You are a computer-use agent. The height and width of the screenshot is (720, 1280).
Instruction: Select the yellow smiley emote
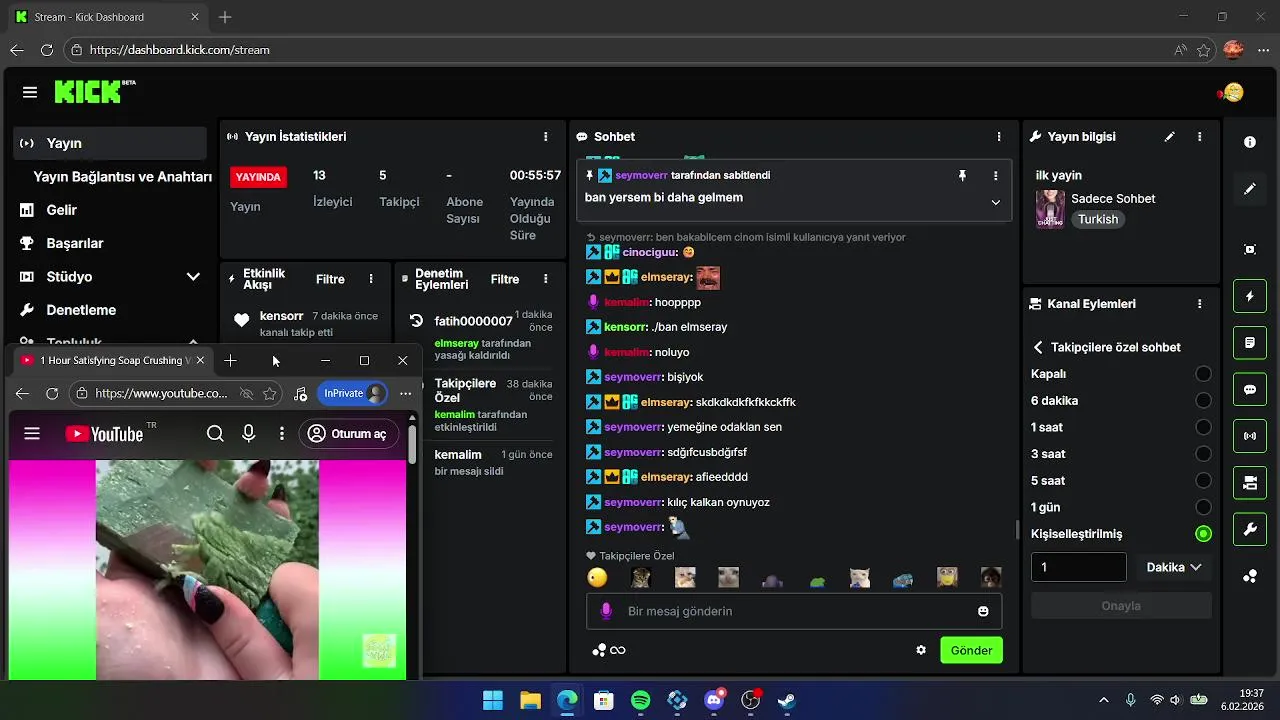tap(597, 577)
